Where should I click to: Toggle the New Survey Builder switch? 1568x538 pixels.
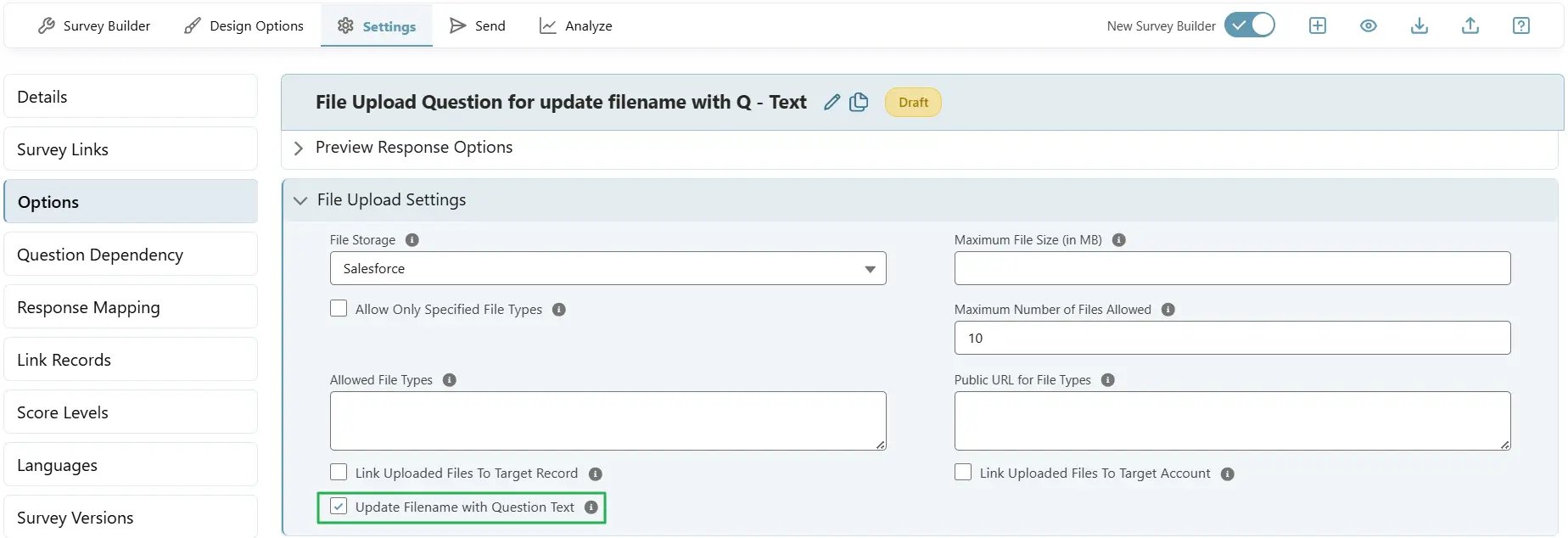tap(1250, 25)
